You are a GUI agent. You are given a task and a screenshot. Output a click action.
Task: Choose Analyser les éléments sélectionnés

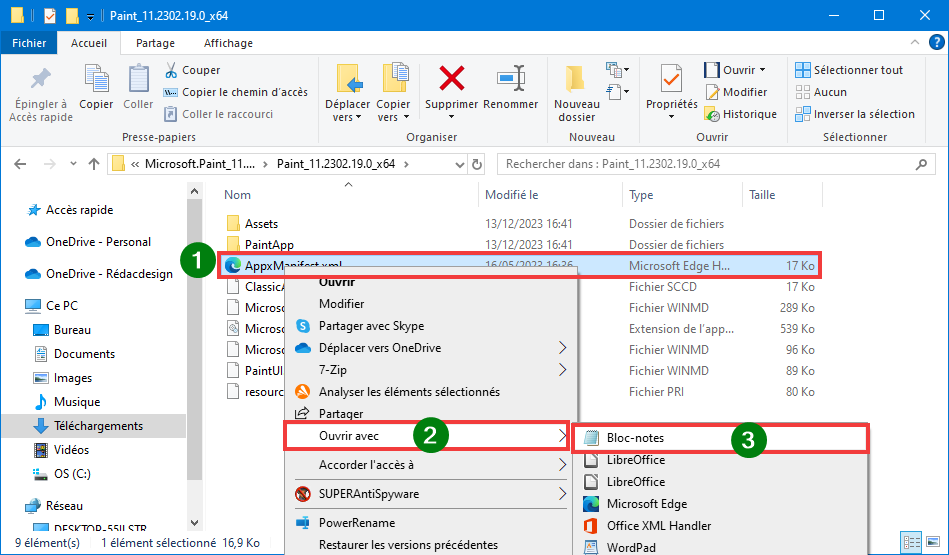[x=409, y=392]
